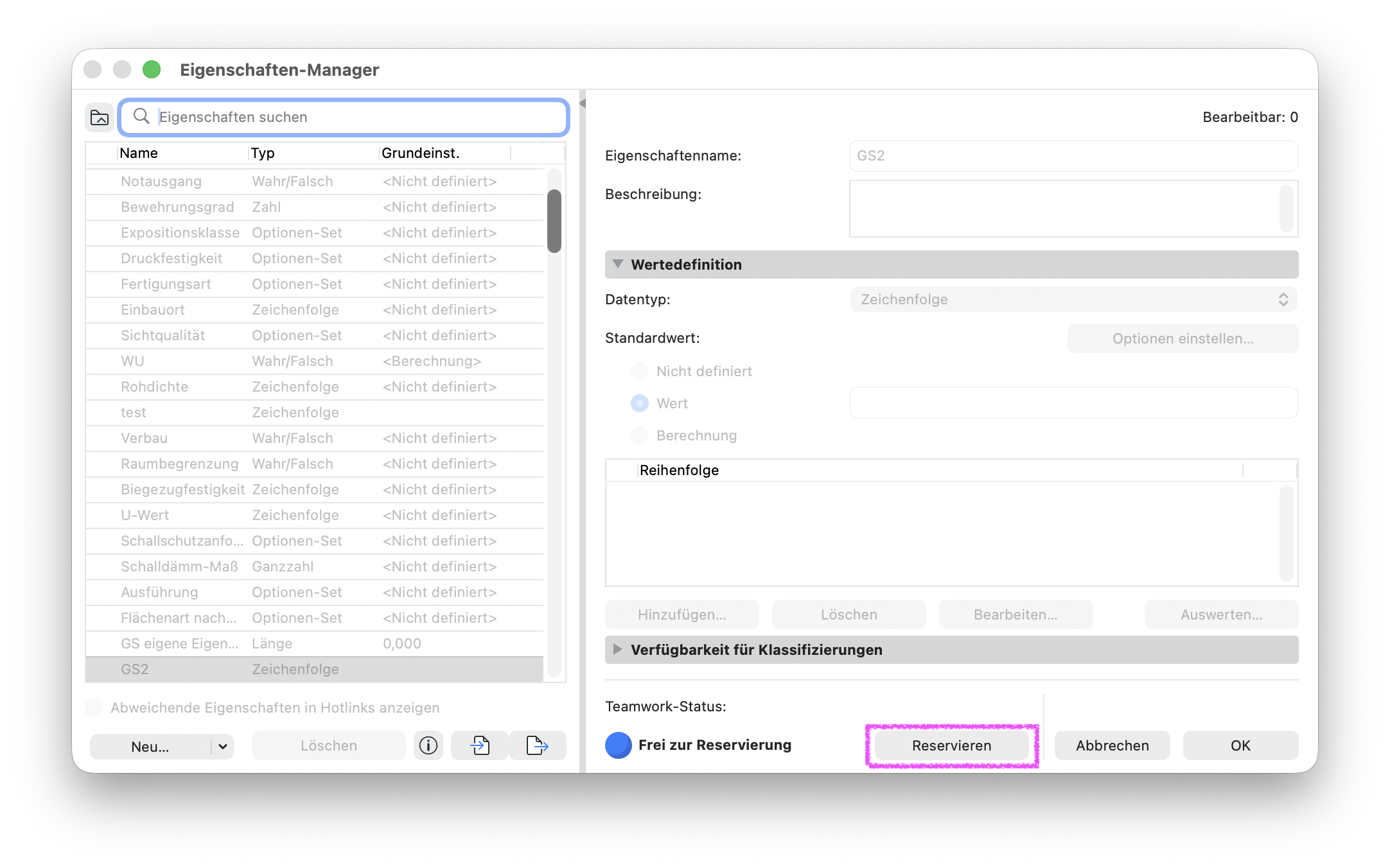Select the Berechnung radio option

(640, 435)
